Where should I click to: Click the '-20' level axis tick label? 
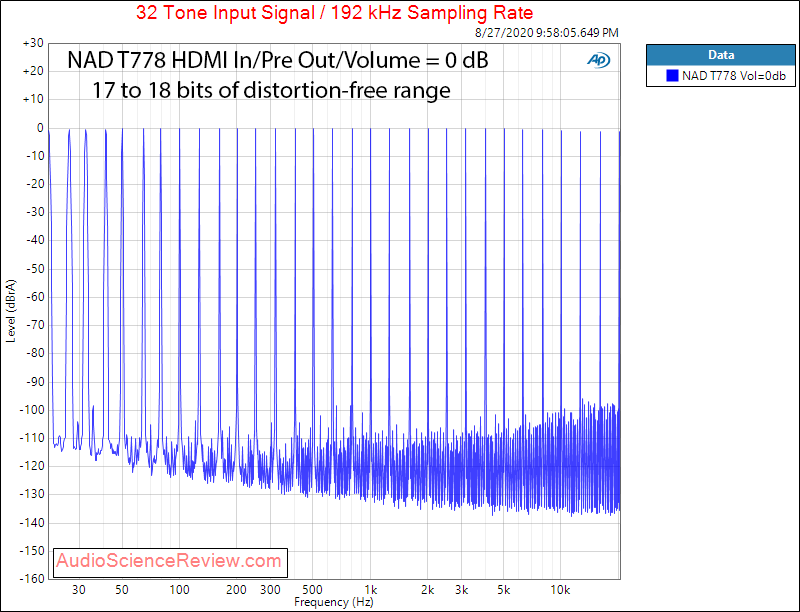(x=35, y=184)
